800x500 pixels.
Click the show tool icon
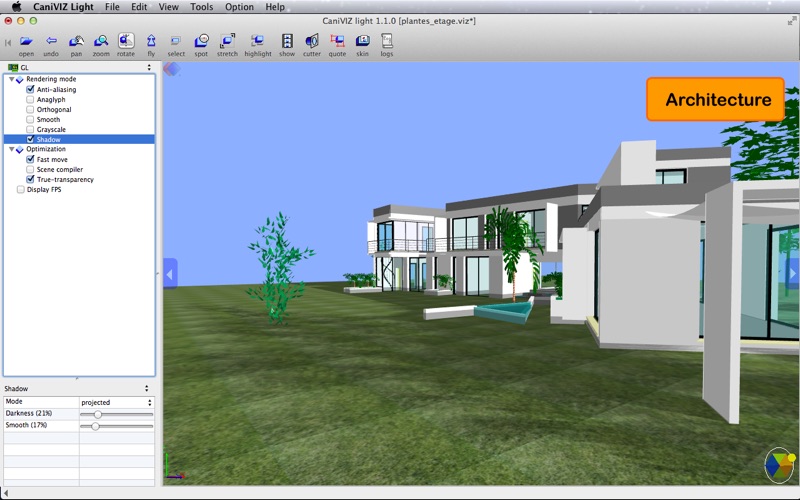coord(287,41)
